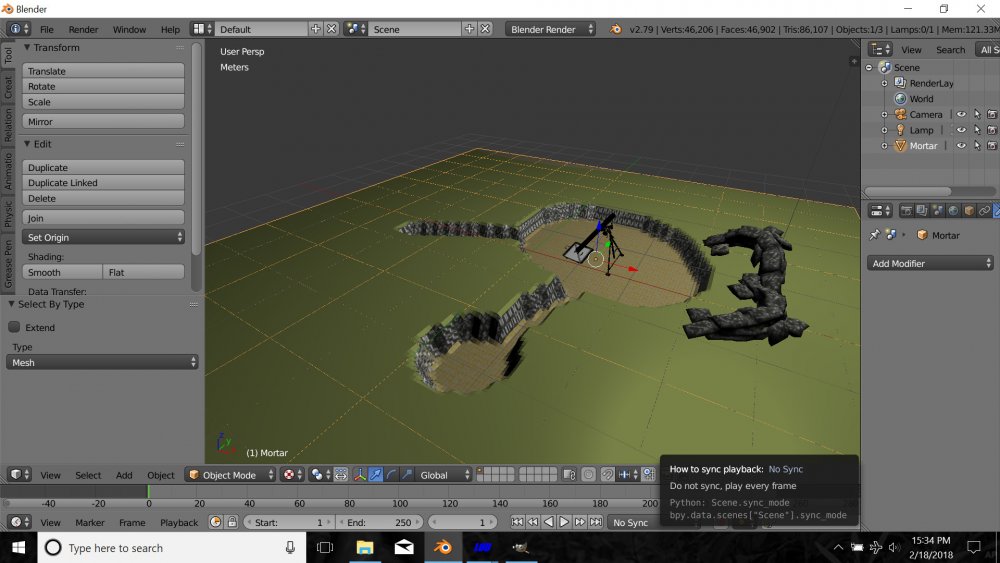
Task: Toggle use preview range clock icon
Action: tap(216, 522)
